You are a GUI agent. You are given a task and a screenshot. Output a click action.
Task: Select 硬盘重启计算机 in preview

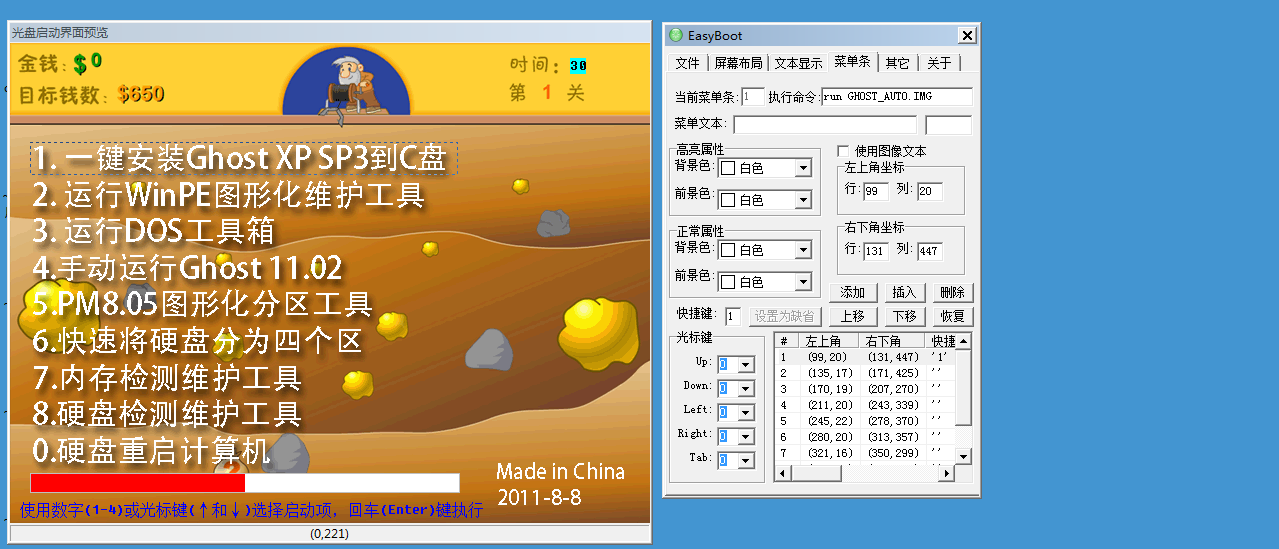pyautogui.click(x=152, y=450)
